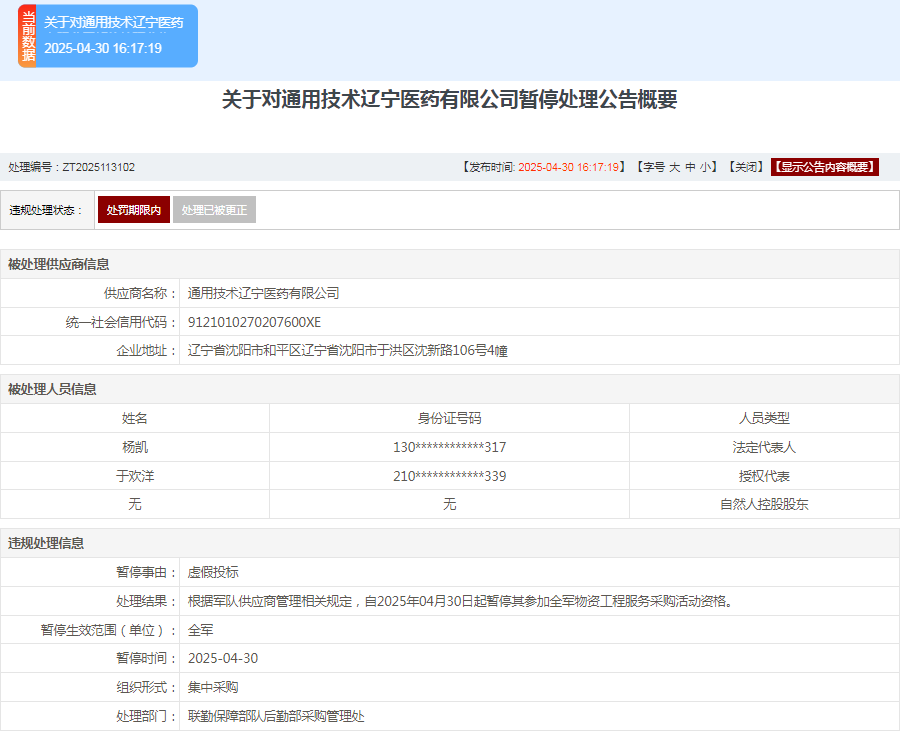Click the 授权代表 cell
The width and height of the screenshot is (902, 731).
764,476
